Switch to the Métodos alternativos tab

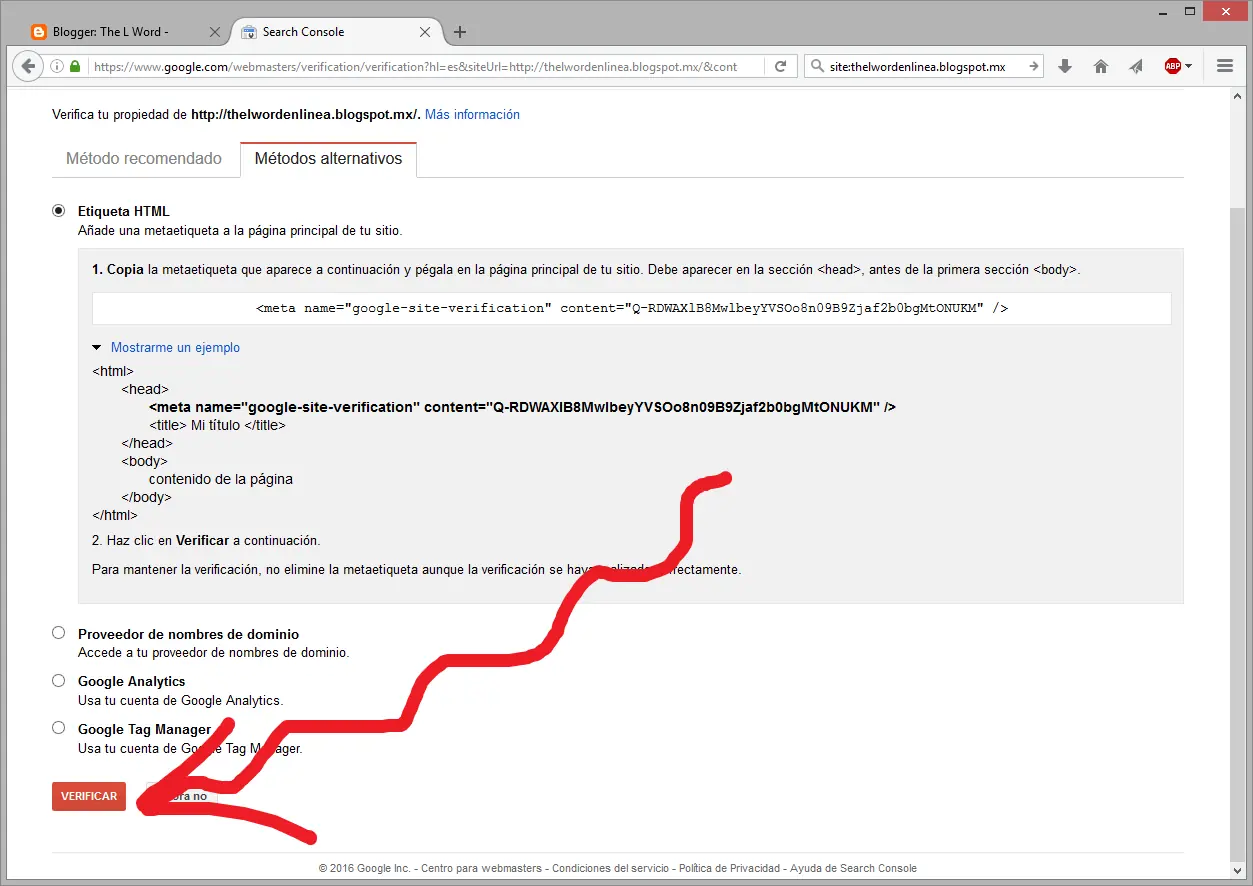[x=328, y=159]
